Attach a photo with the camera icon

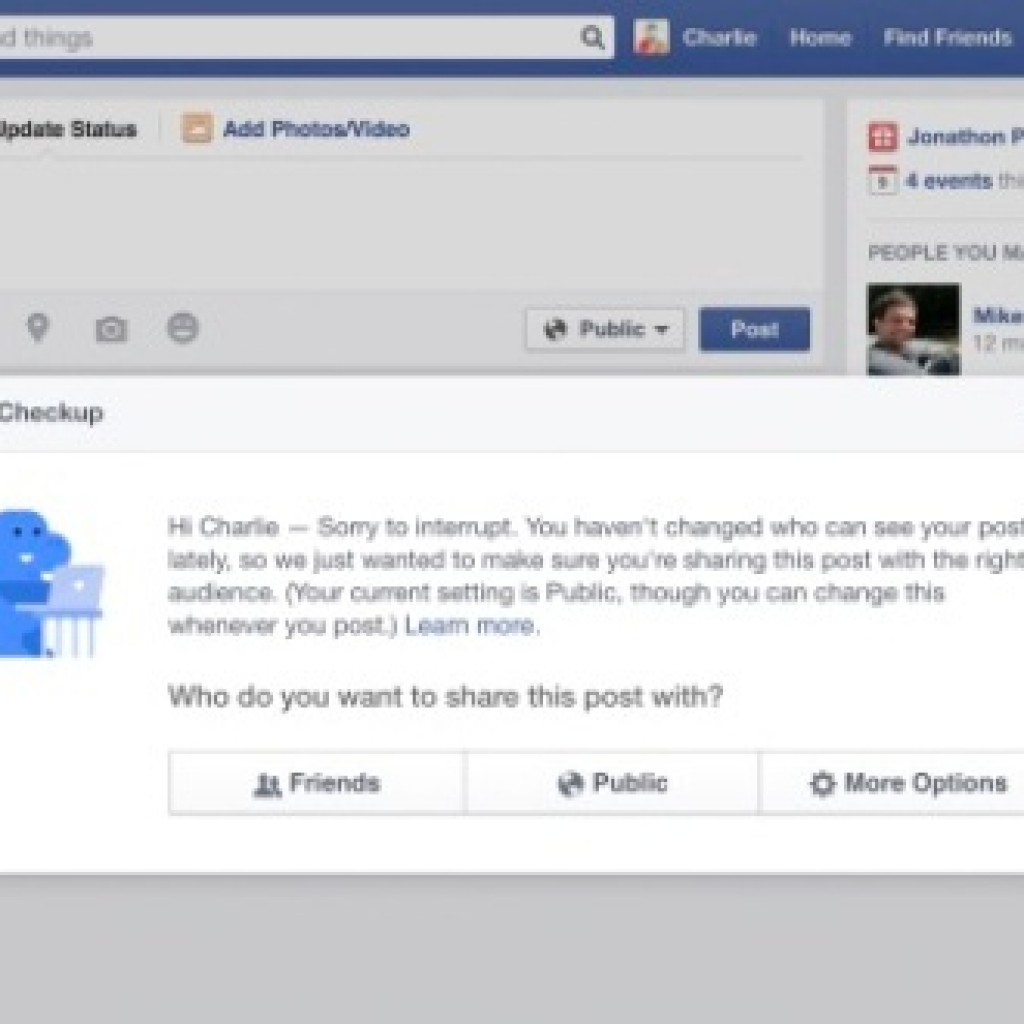[112, 328]
